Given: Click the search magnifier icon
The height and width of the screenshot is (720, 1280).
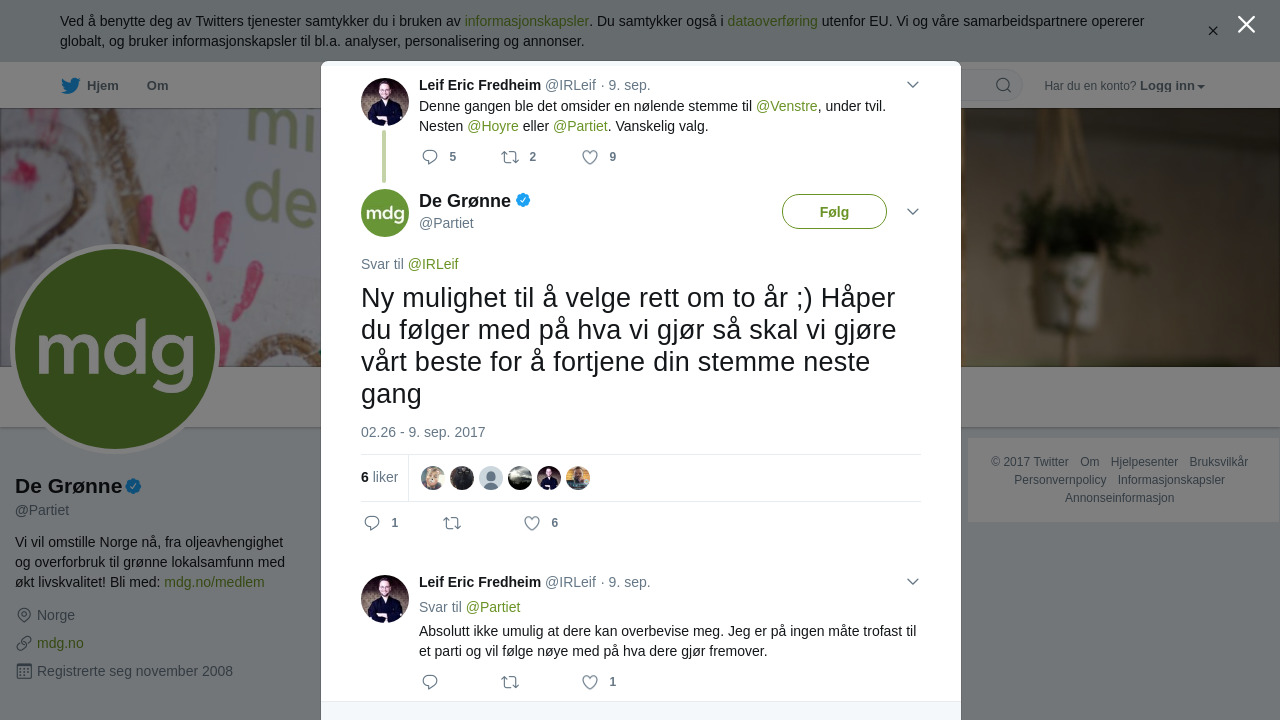Looking at the screenshot, I should [1003, 85].
